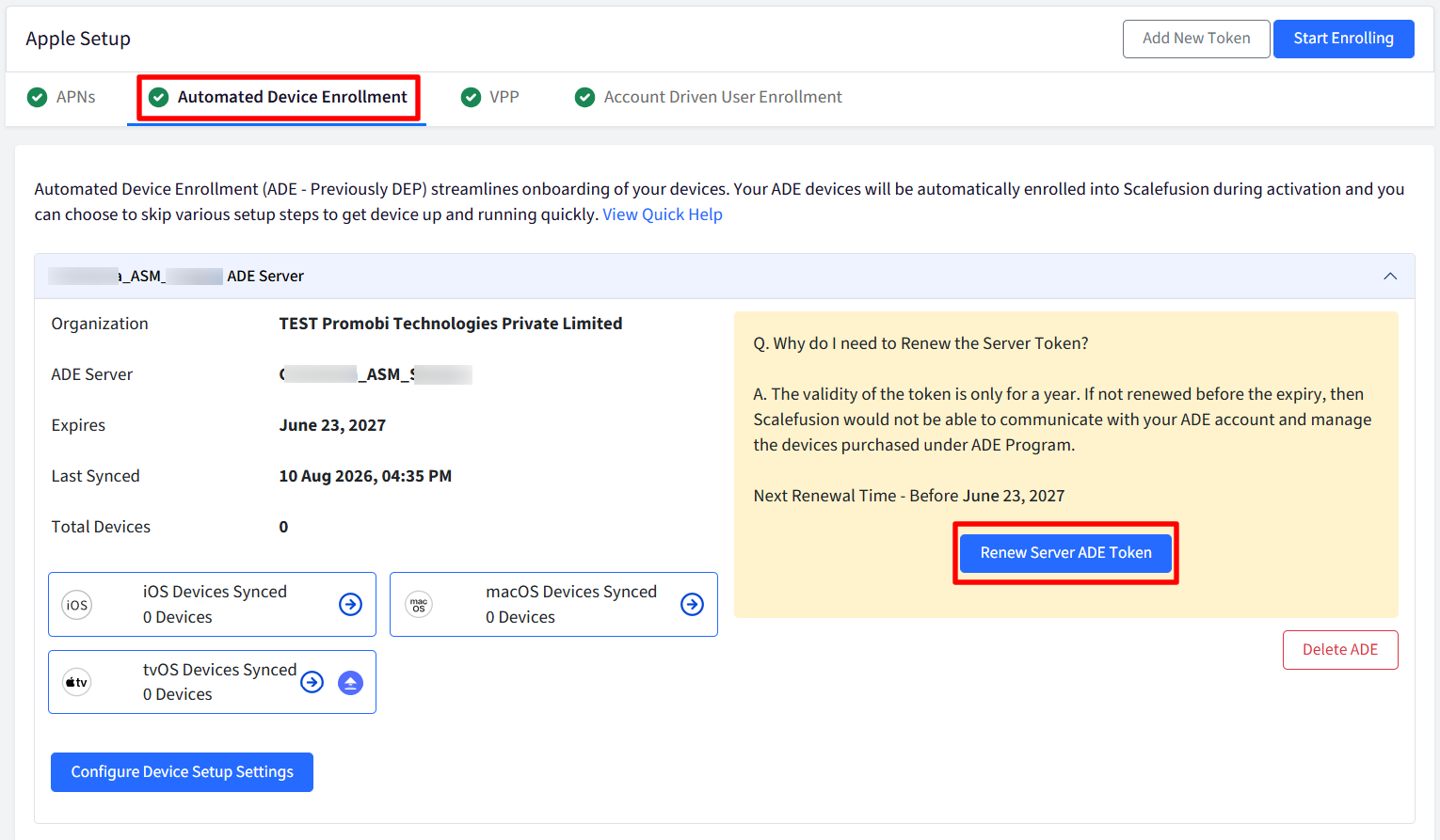Click the expiry value June 23, 2027
This screenshot has height=840, width=1440.
[x=332, y=425]
